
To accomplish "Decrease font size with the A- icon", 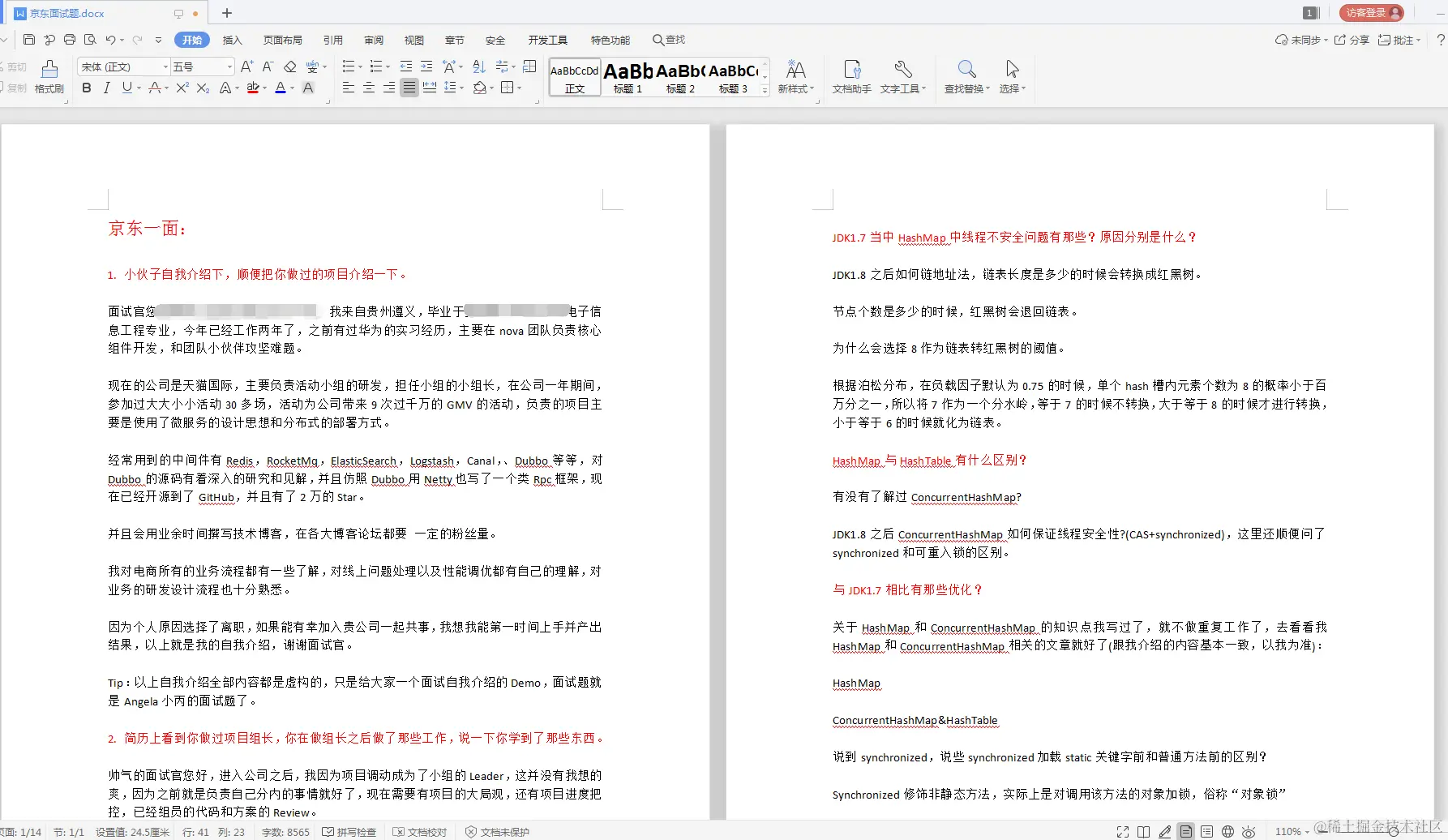I will point(268,66).
